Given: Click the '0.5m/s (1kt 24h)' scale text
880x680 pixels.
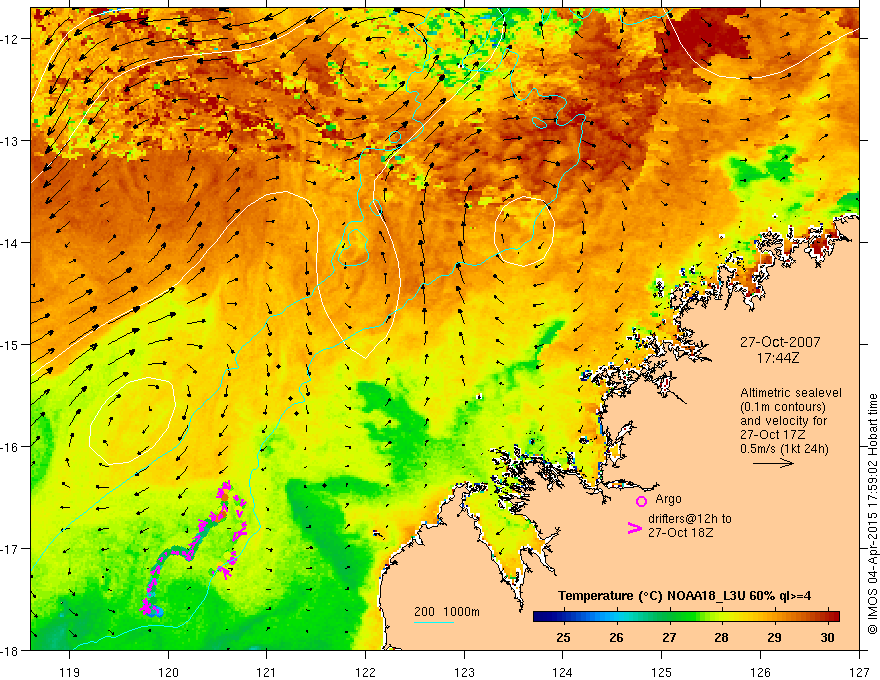Looking at the screenshot, I should [x=784, y=449].
